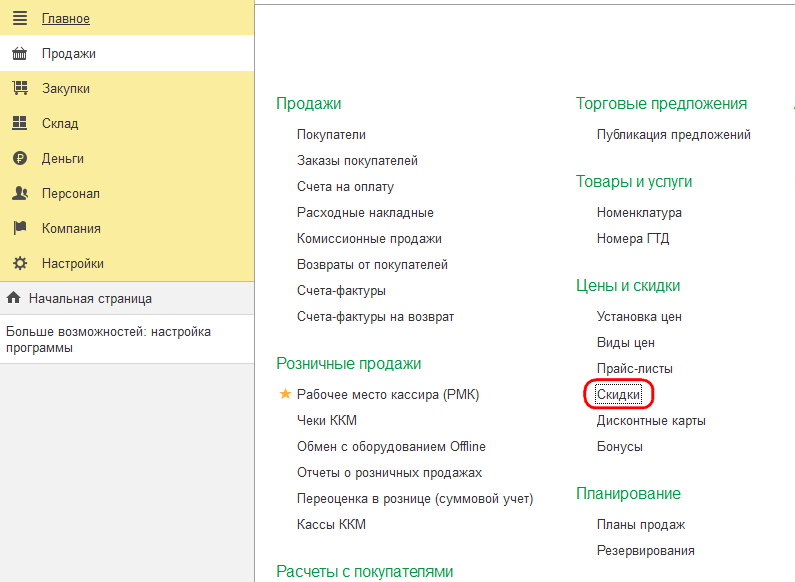795x582 pixels.
Task: Open the Персонал section
Action: coord(127,193)
